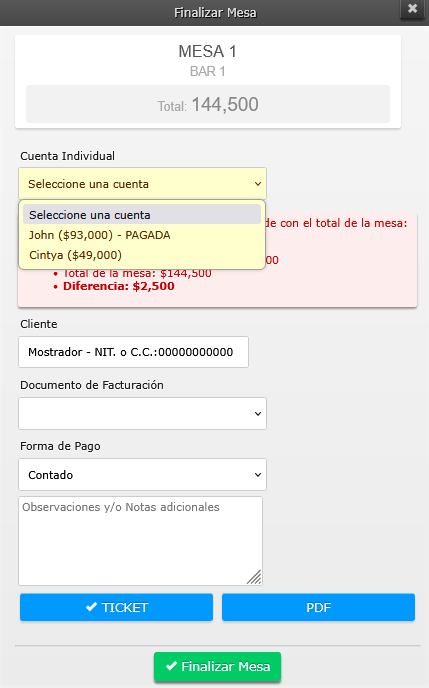Confirm with the green Finalizar Mesa button
429x688 pixels.
pos(218,666)
